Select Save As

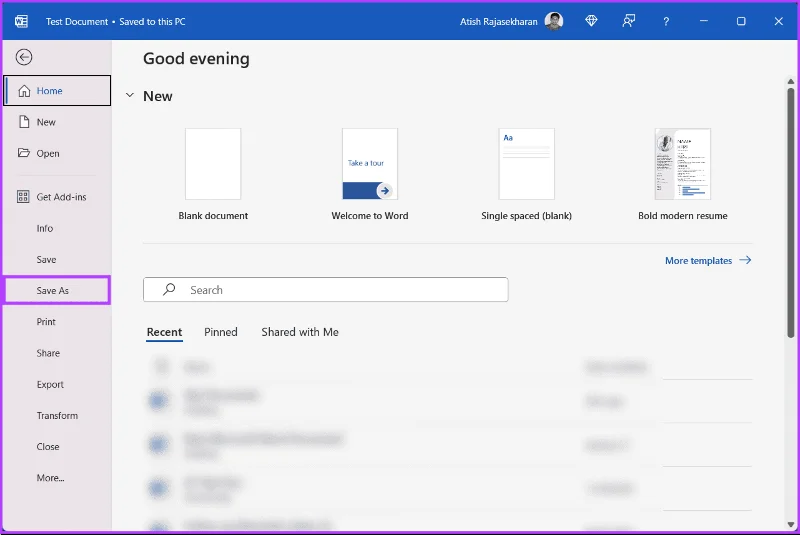point(57,290)
